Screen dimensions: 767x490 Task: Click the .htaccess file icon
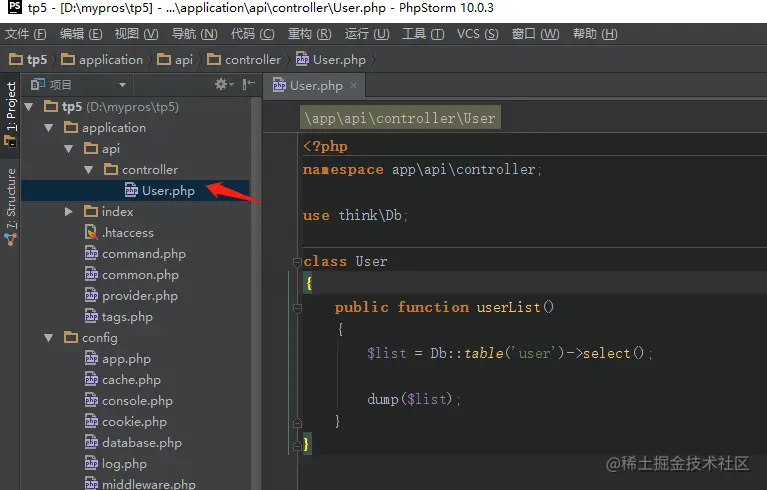91,232
